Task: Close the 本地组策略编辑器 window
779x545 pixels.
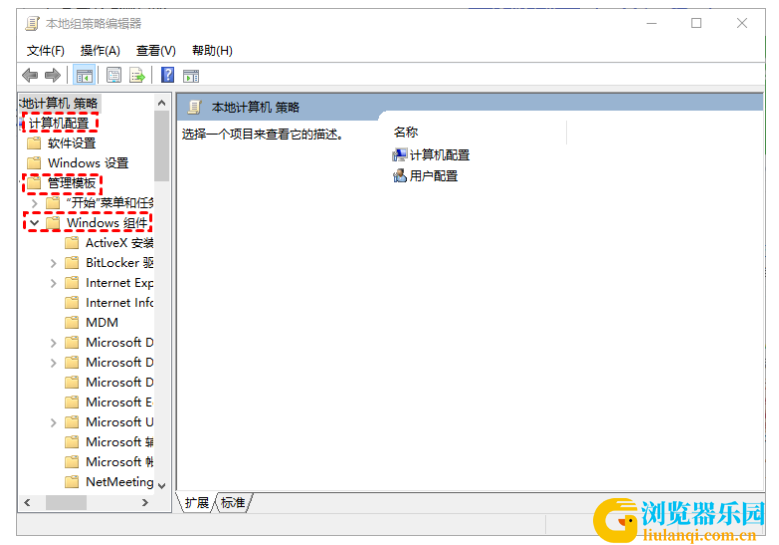Action: tap(742, 23)
